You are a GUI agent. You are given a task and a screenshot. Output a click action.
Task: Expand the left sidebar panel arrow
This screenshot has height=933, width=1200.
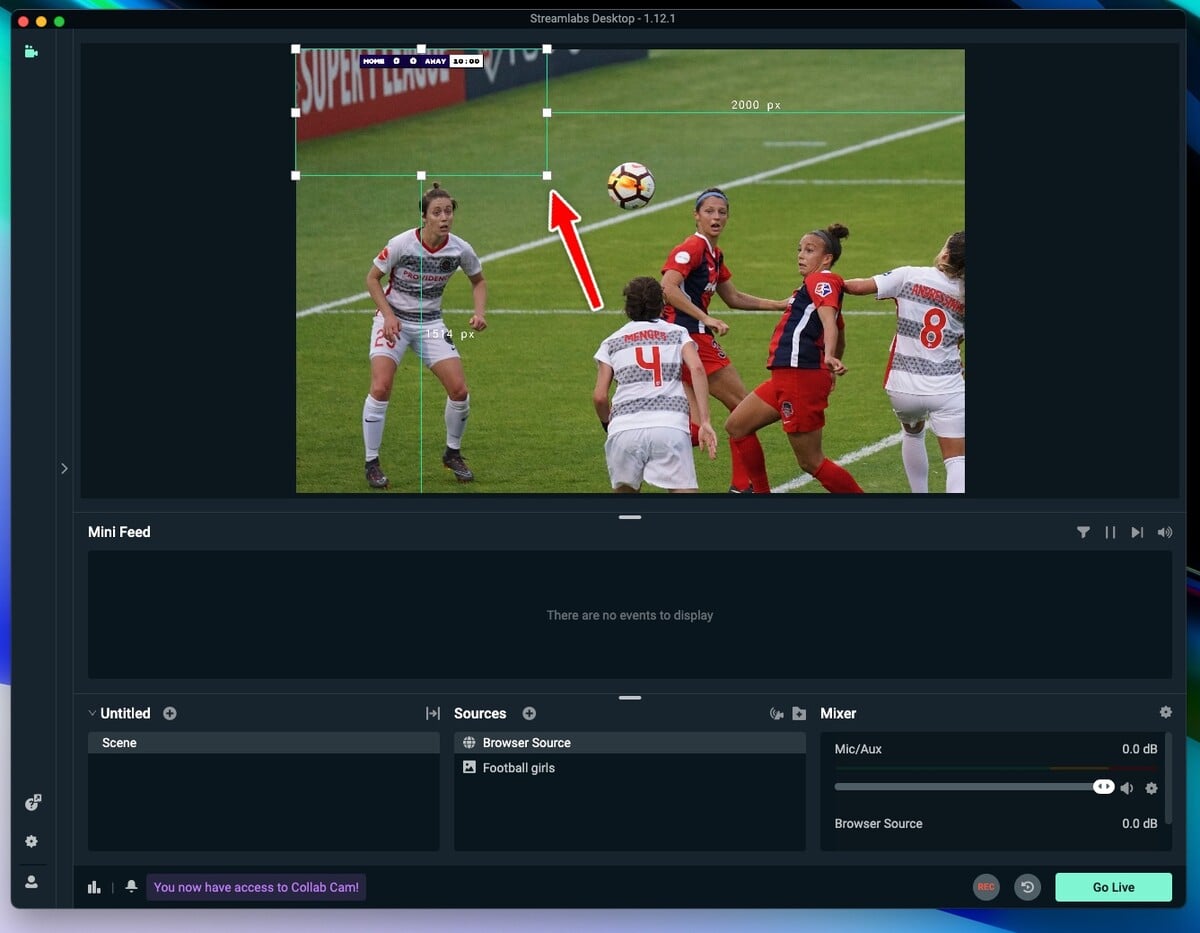(x=64, y=467)
